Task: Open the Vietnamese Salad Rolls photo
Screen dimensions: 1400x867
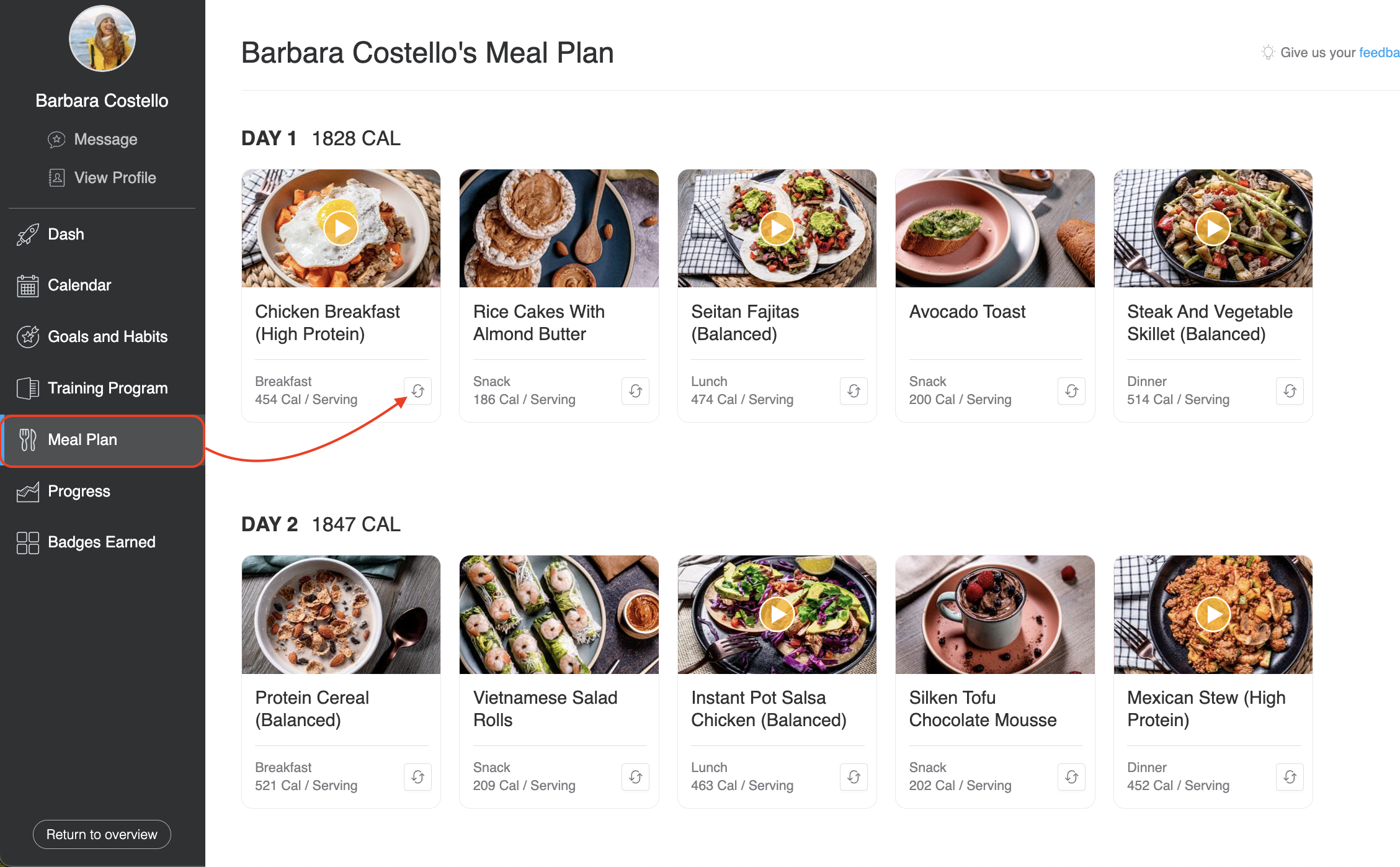Action: 559,614
